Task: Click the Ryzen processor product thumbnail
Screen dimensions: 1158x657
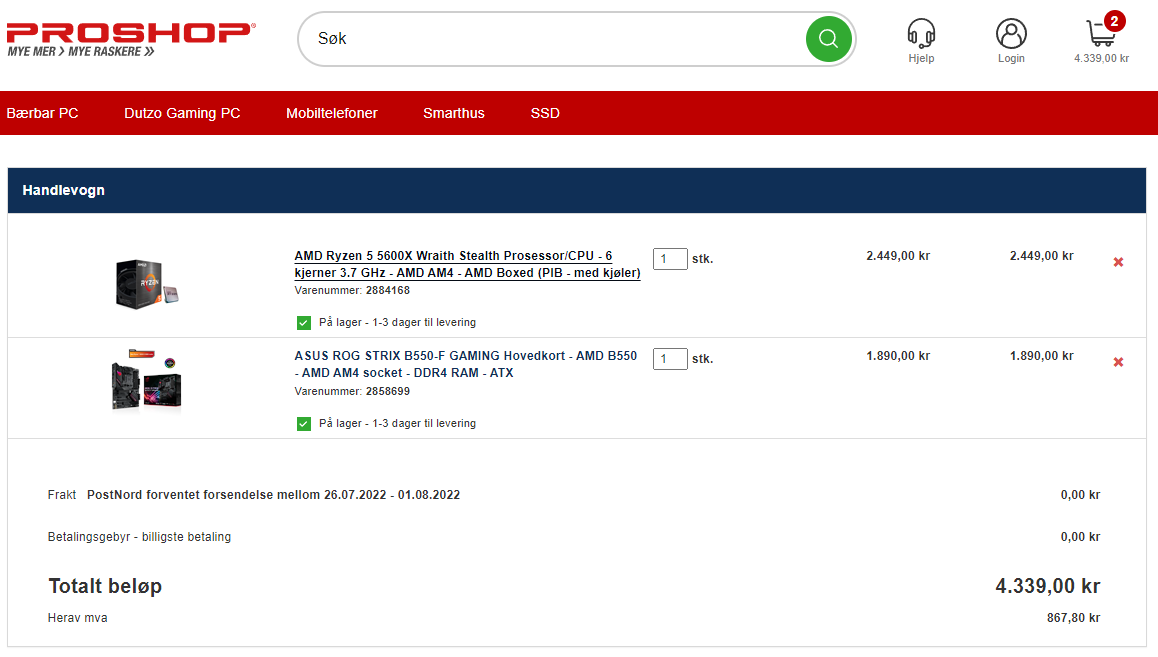Action: pyautogui.click(x=146, y=283)
